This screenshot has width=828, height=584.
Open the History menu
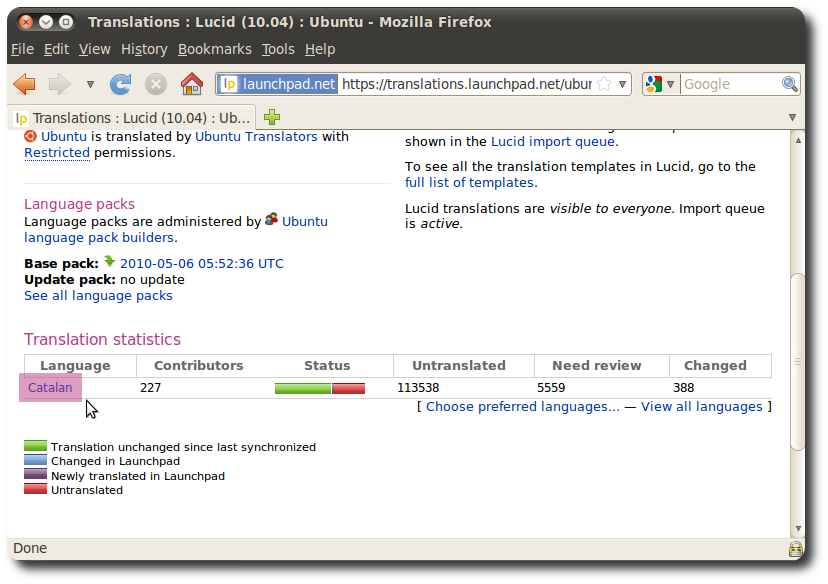coord(144,49)
